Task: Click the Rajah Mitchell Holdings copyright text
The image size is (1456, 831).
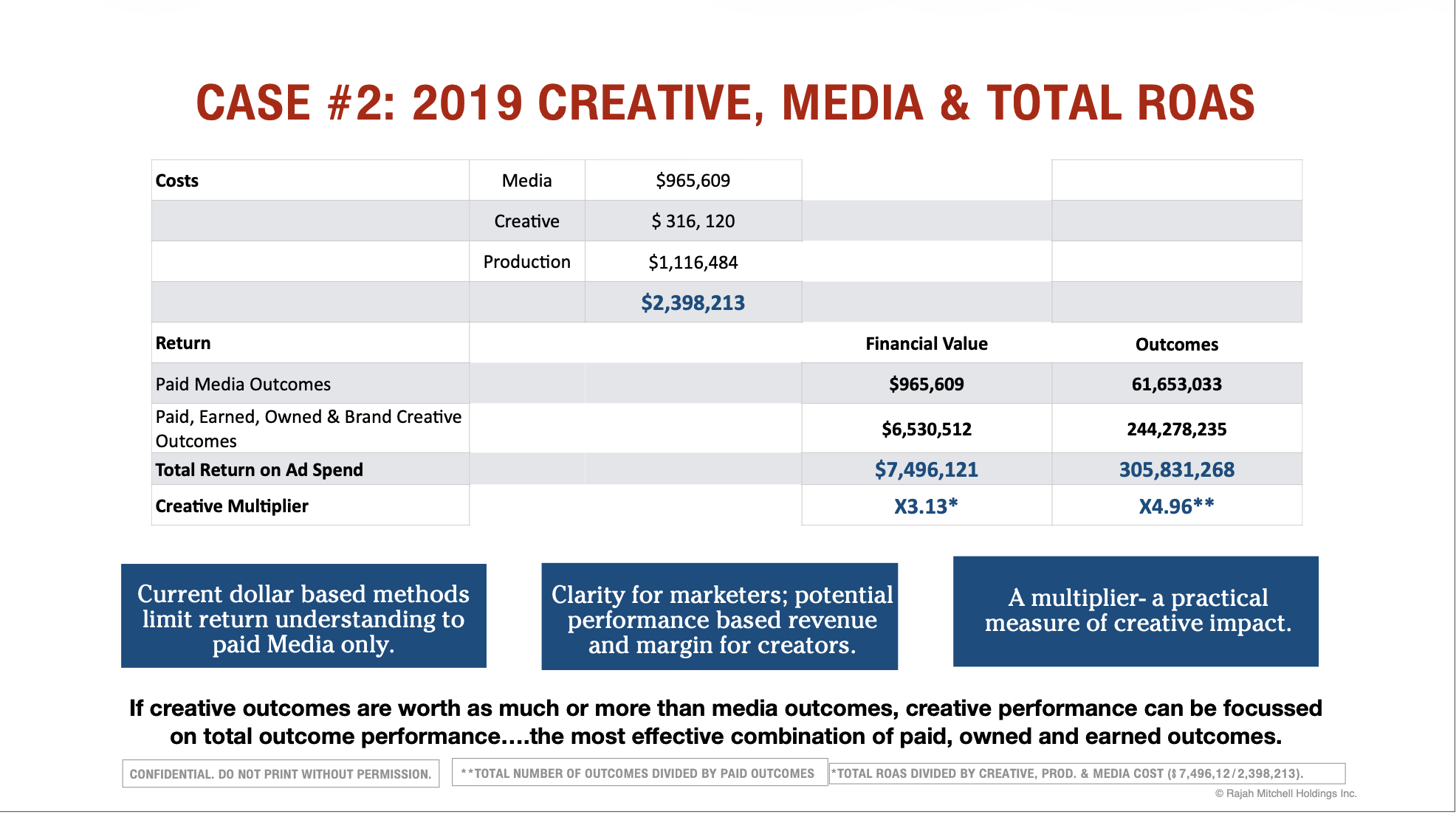Action: click(x=1286, y=794)
